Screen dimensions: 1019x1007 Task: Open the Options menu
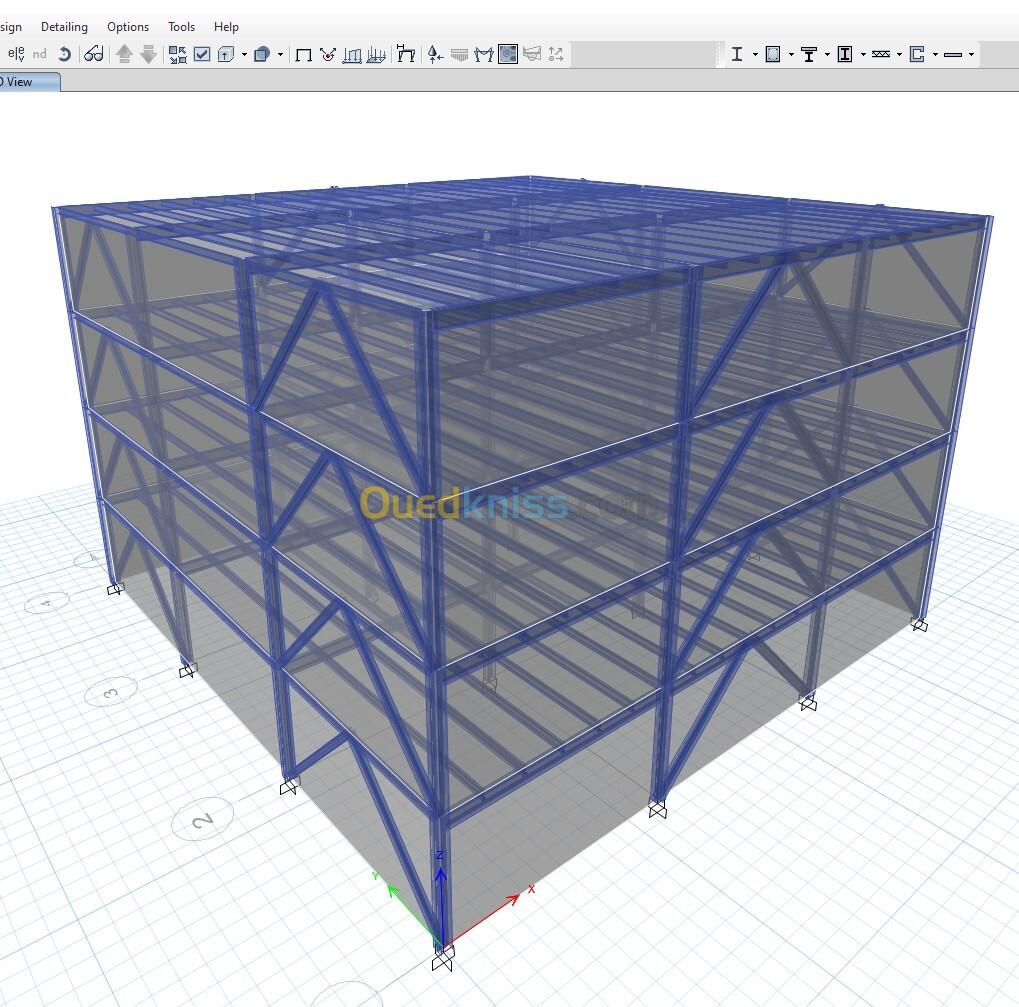point(128,27)
